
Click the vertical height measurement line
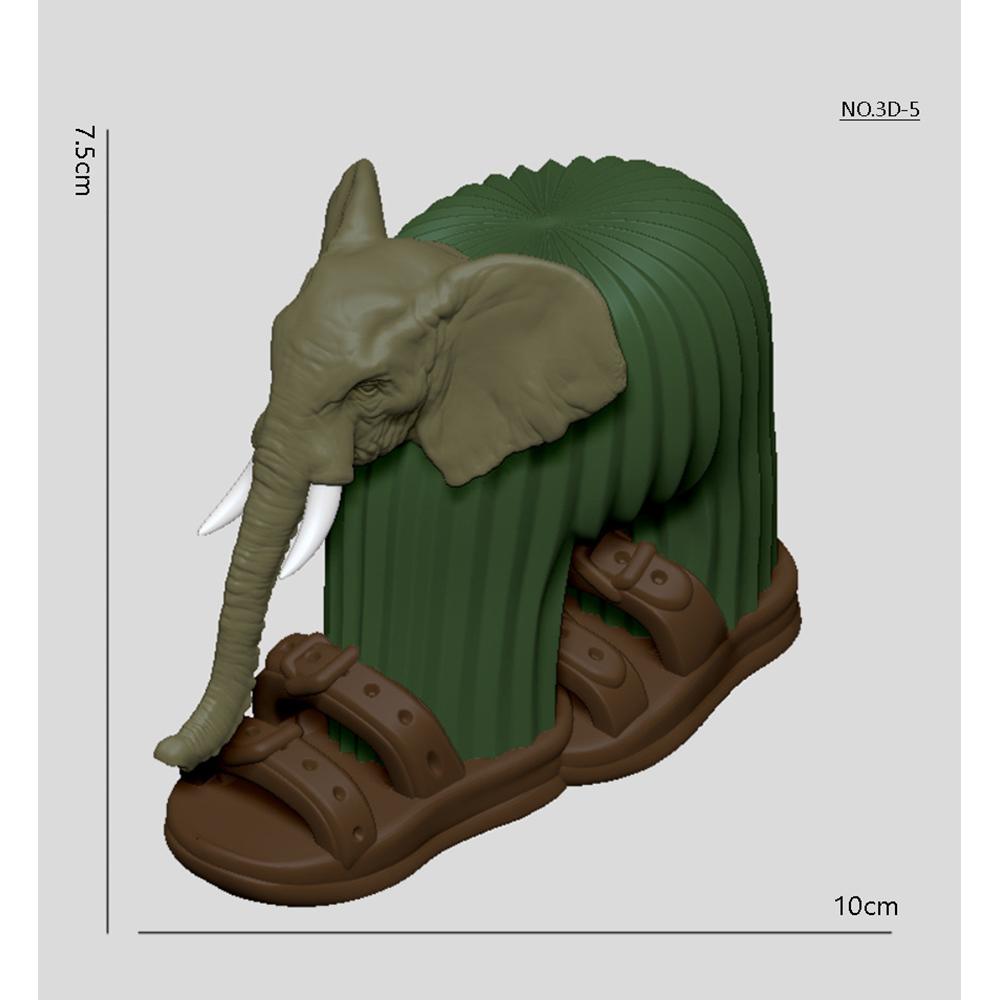[x=107, y=530]
